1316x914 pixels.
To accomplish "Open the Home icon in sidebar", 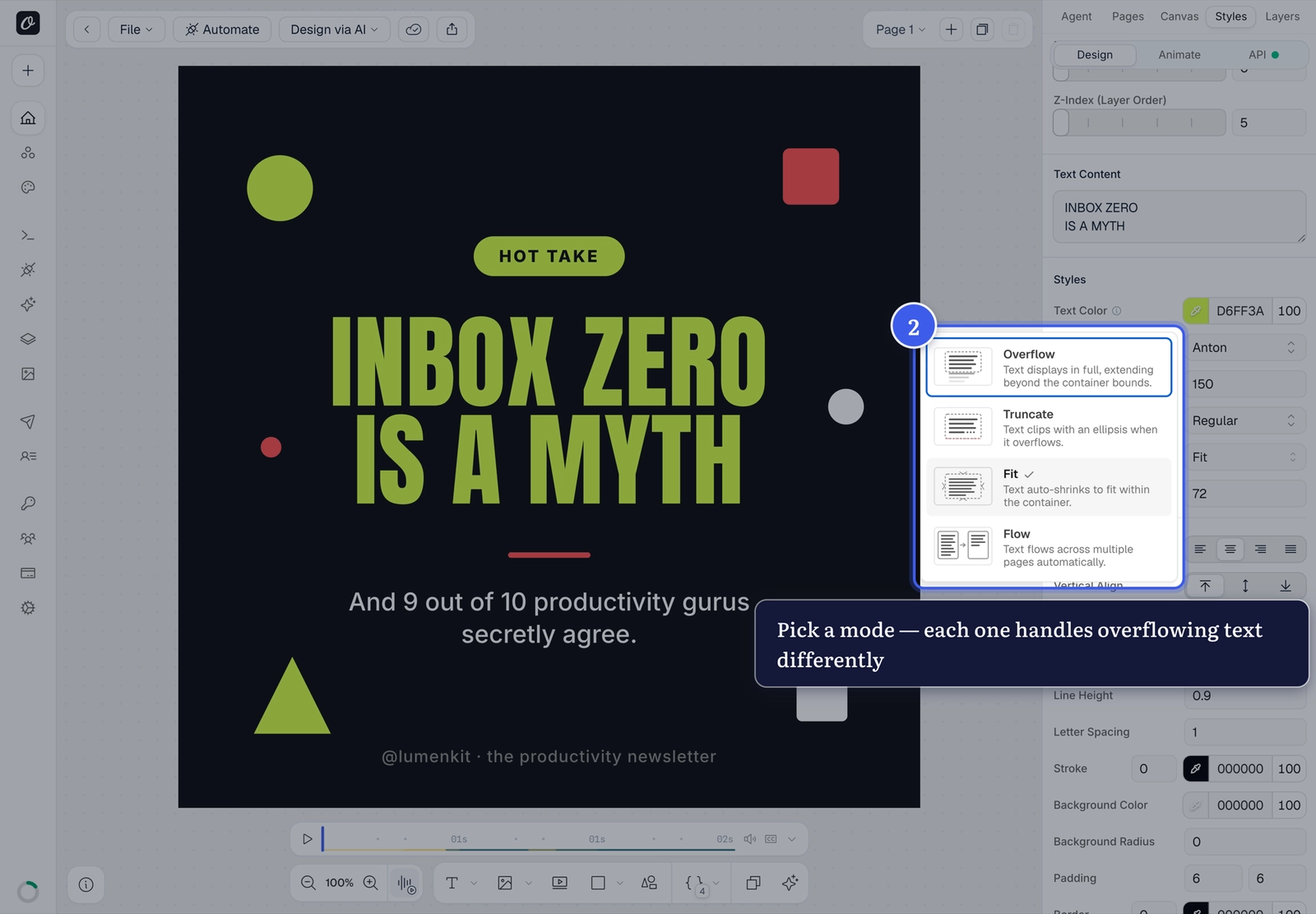I will click(28, 118).
